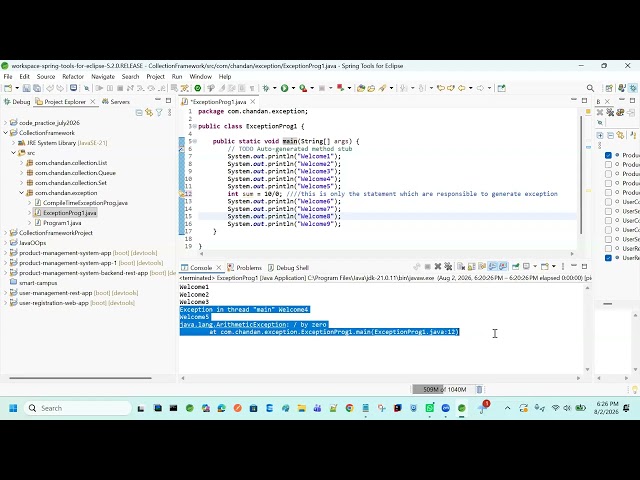The height and width of the screenshot is (480, 640).
Task: Open the Run button dropdown arrow
Action: click(x=293, y=88)
